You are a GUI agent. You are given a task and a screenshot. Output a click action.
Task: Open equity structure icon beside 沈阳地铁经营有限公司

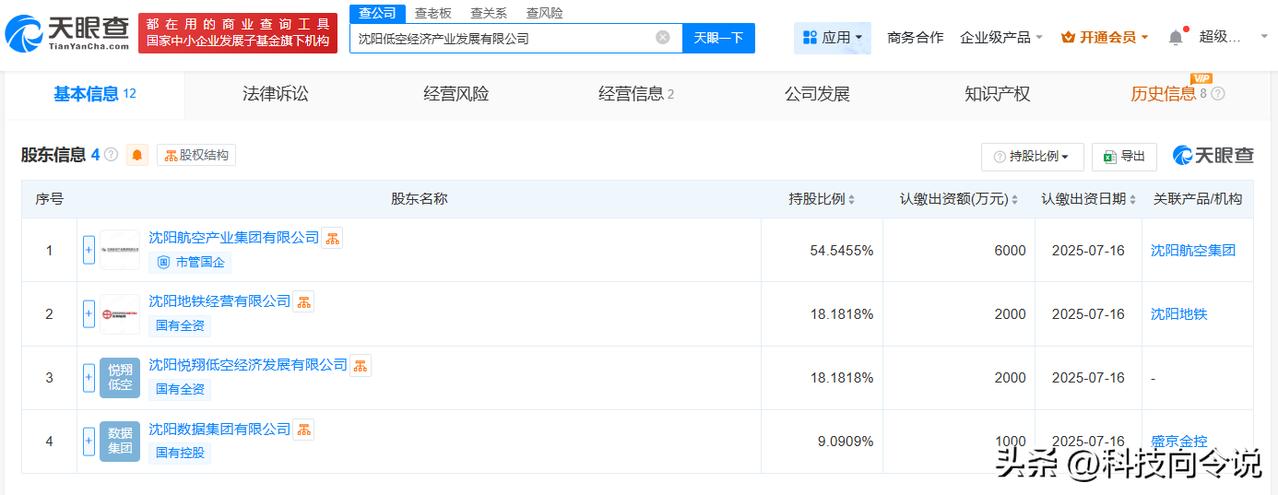point(304,302)
